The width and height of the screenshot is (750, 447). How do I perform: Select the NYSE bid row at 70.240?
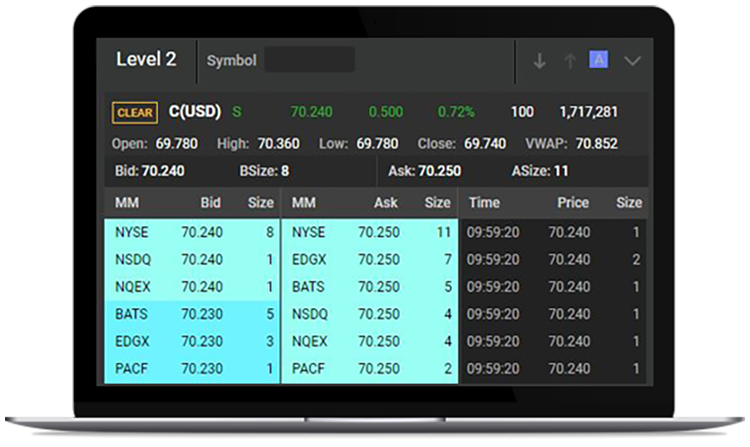click(192, 233)
